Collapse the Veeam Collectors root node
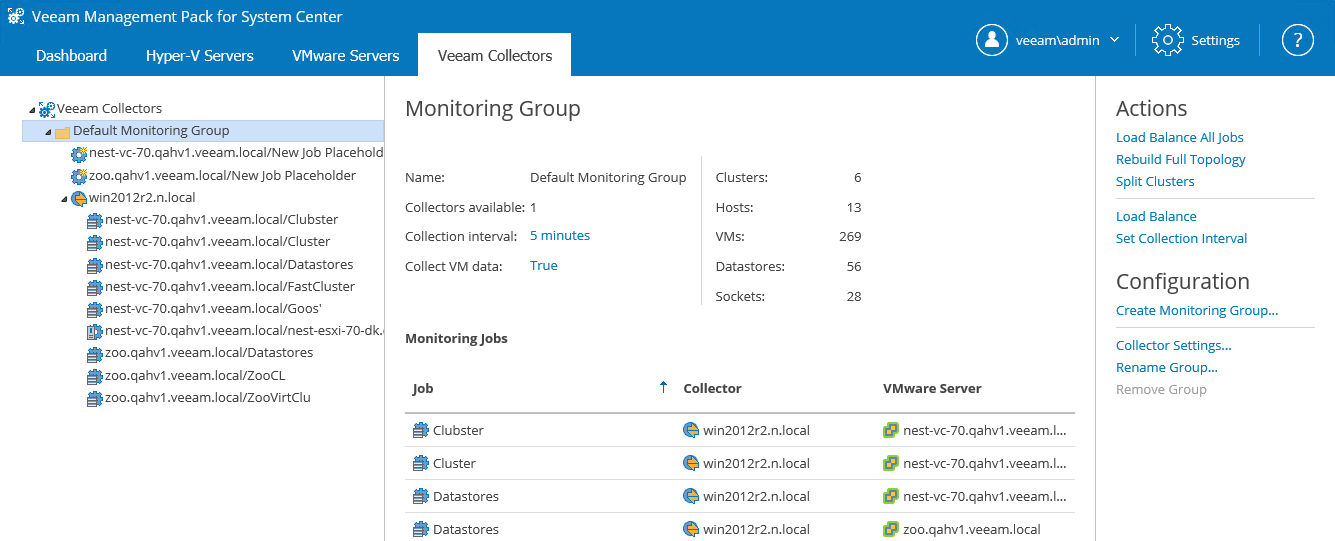The width and height of the screenshot is (1335, 541). 32,108
